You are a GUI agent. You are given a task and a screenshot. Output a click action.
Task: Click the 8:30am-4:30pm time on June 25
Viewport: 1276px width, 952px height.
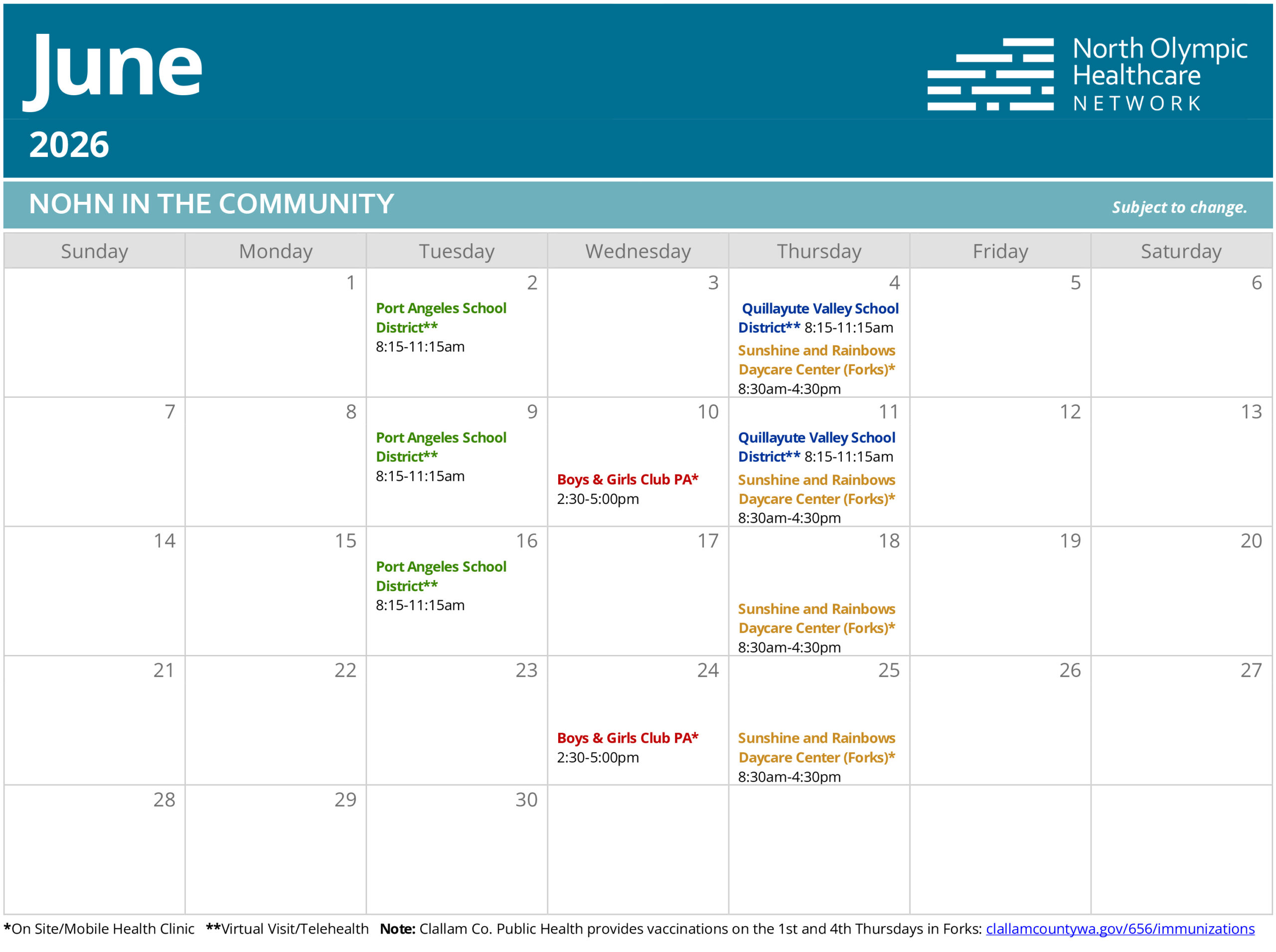coord(789,777)
